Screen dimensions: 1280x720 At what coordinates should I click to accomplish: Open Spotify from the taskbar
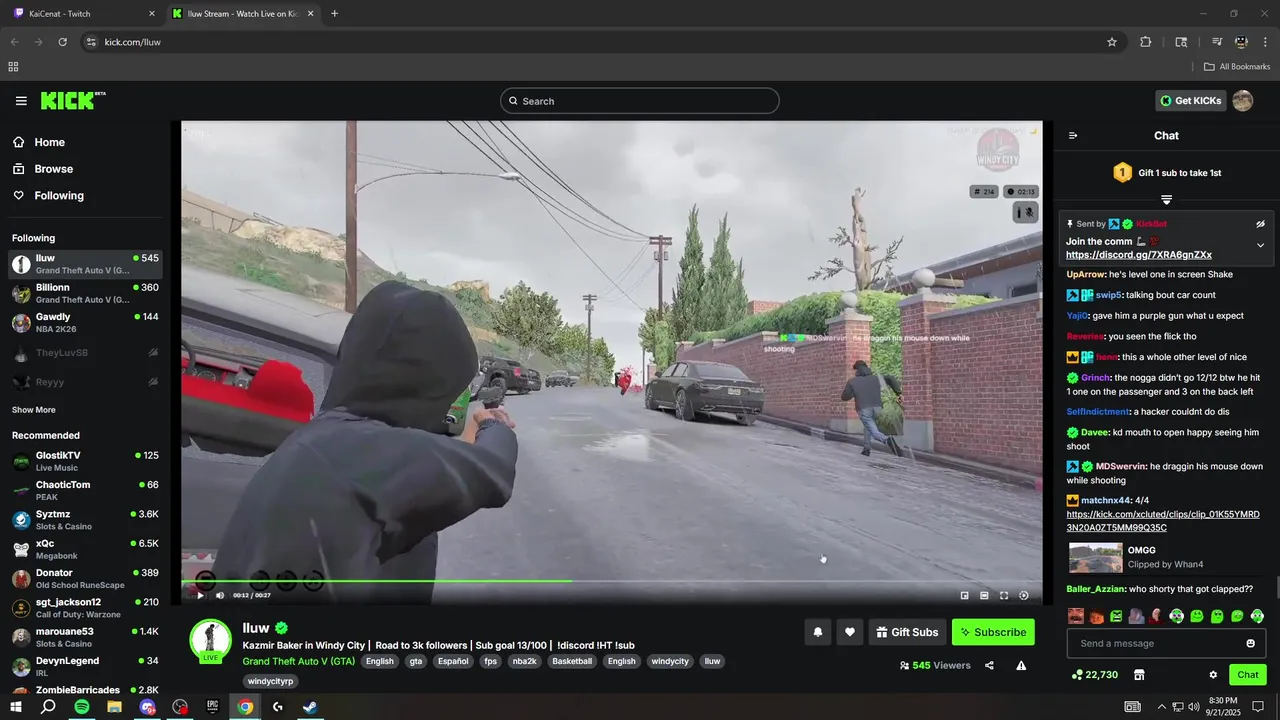tap(82, 707)
